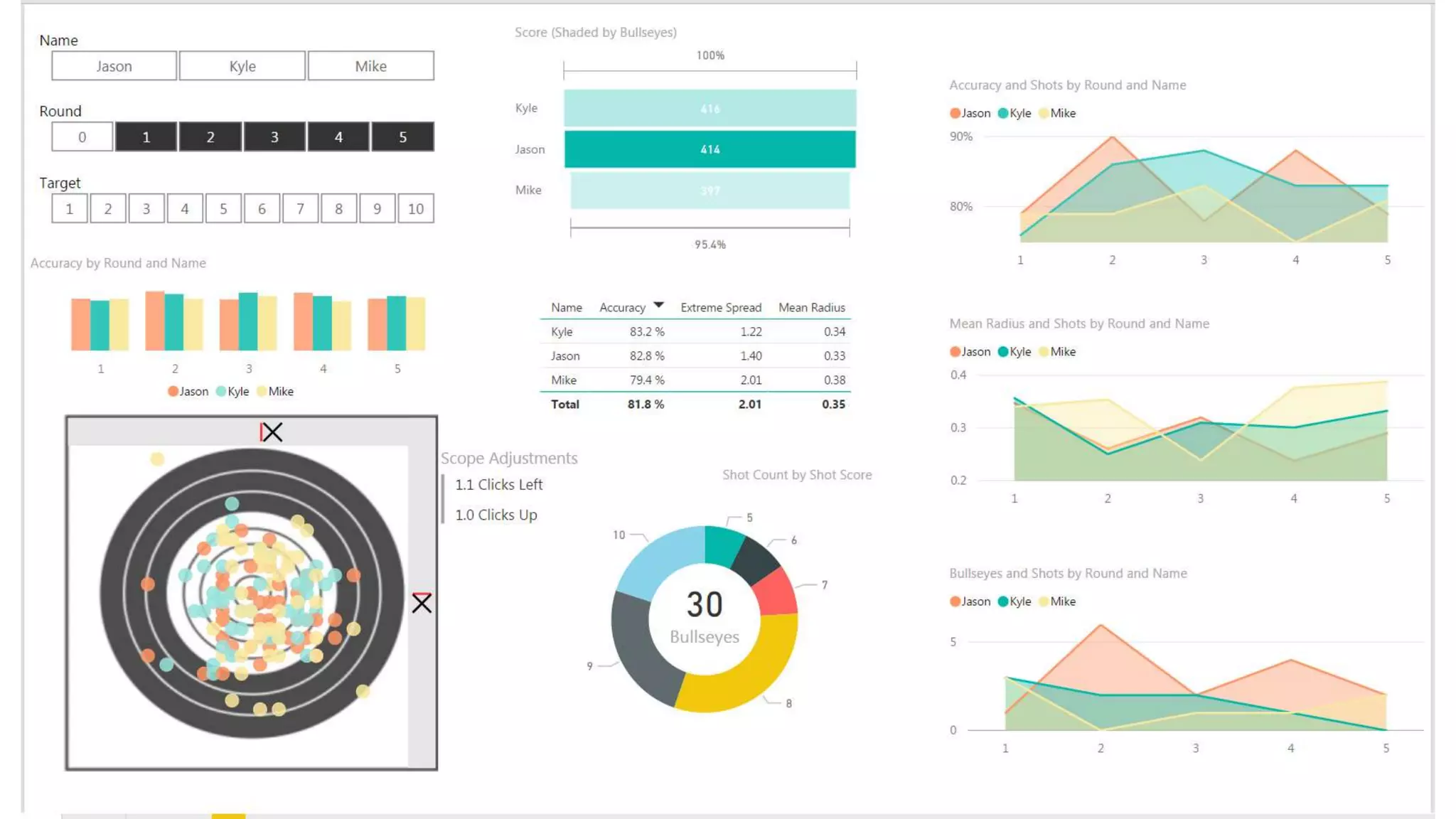This screenshot has width=1456, height=819.
Task: Click Mike legend dot in Bullseyes chart
Action: pos(1044,601)
